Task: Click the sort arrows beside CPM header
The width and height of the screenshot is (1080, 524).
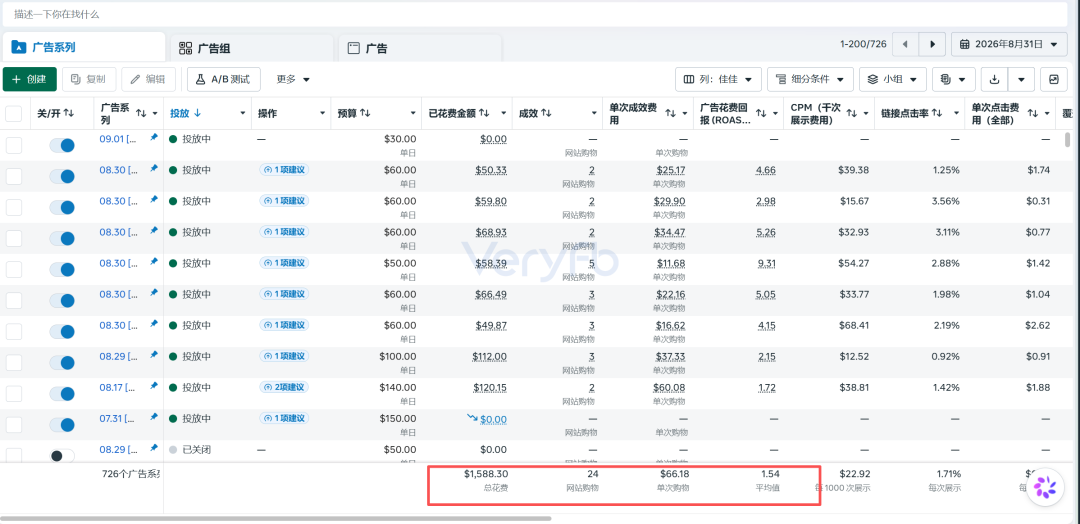Action: pyautogui.click(x=851, y=113)
